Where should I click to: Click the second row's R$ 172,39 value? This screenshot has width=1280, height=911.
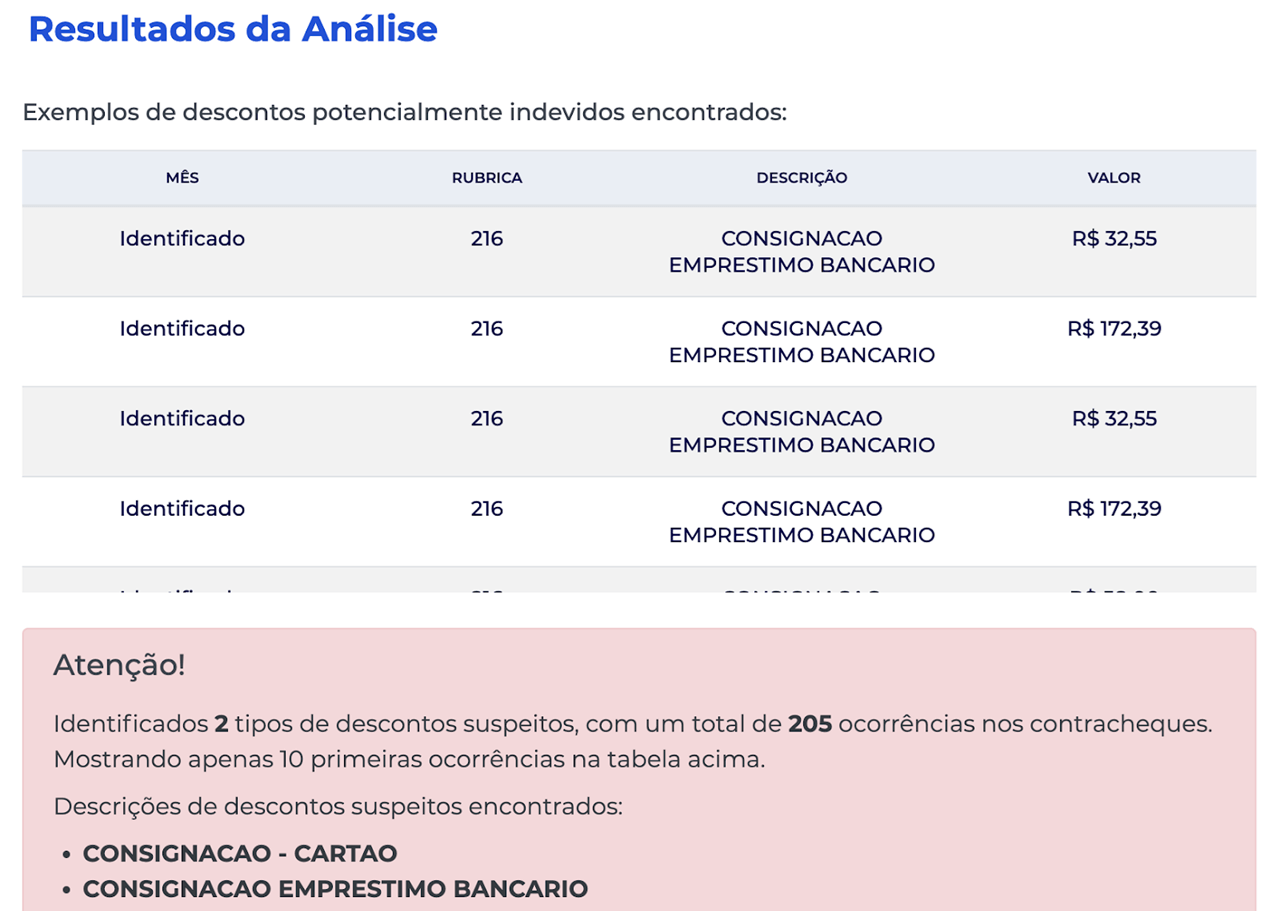tap(1114, 328)
